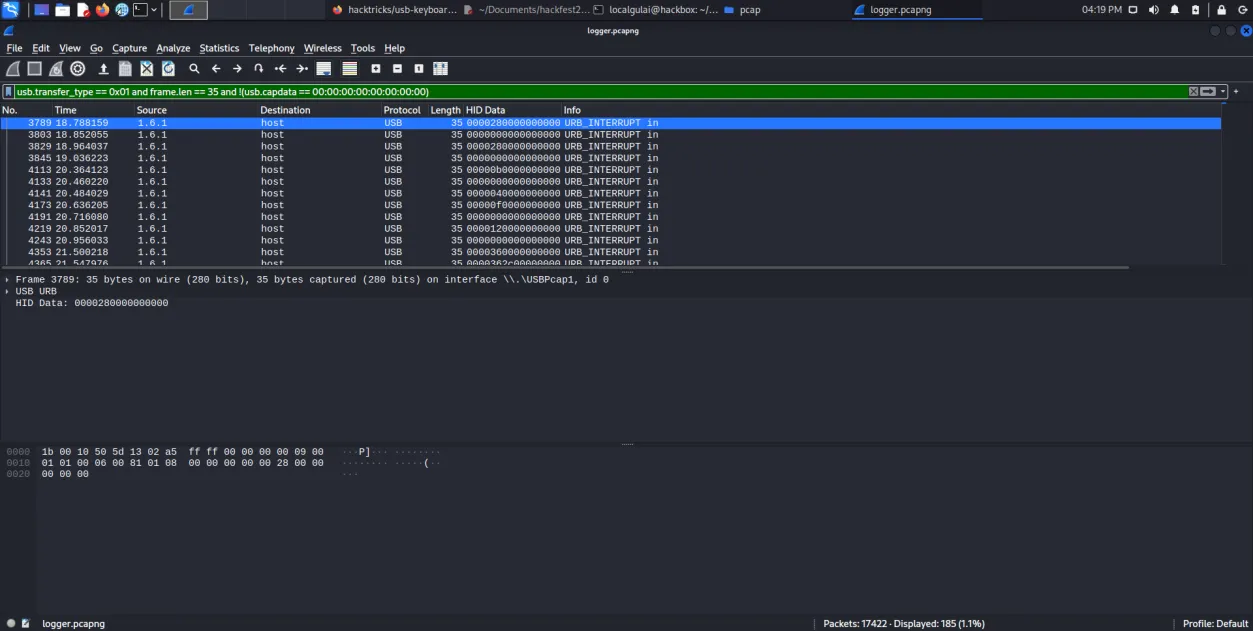Click the find packet magnifier icon

(194, 69)
